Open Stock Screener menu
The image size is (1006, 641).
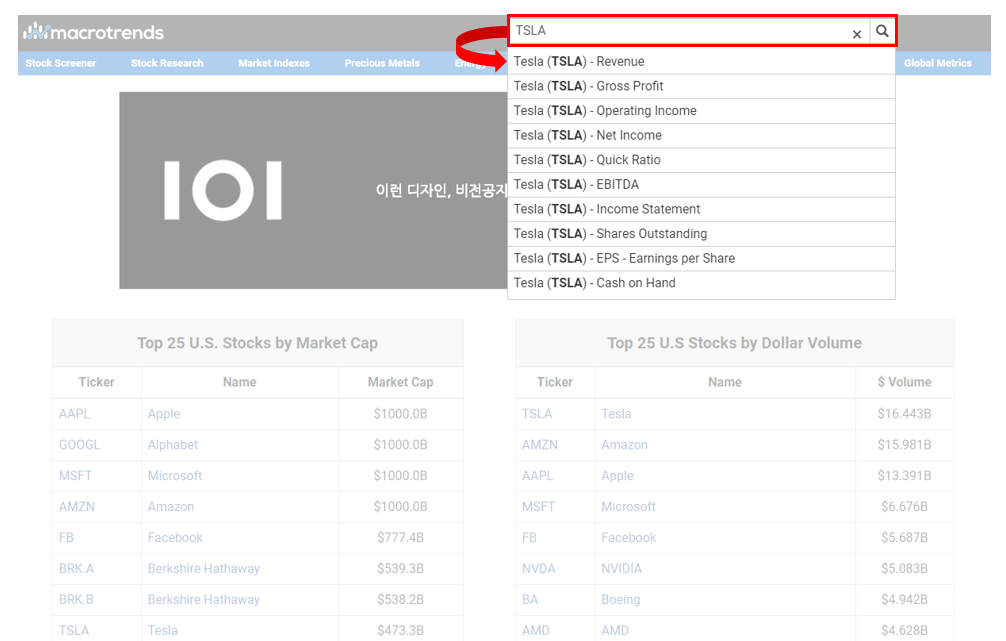click(x=61, y=63)
